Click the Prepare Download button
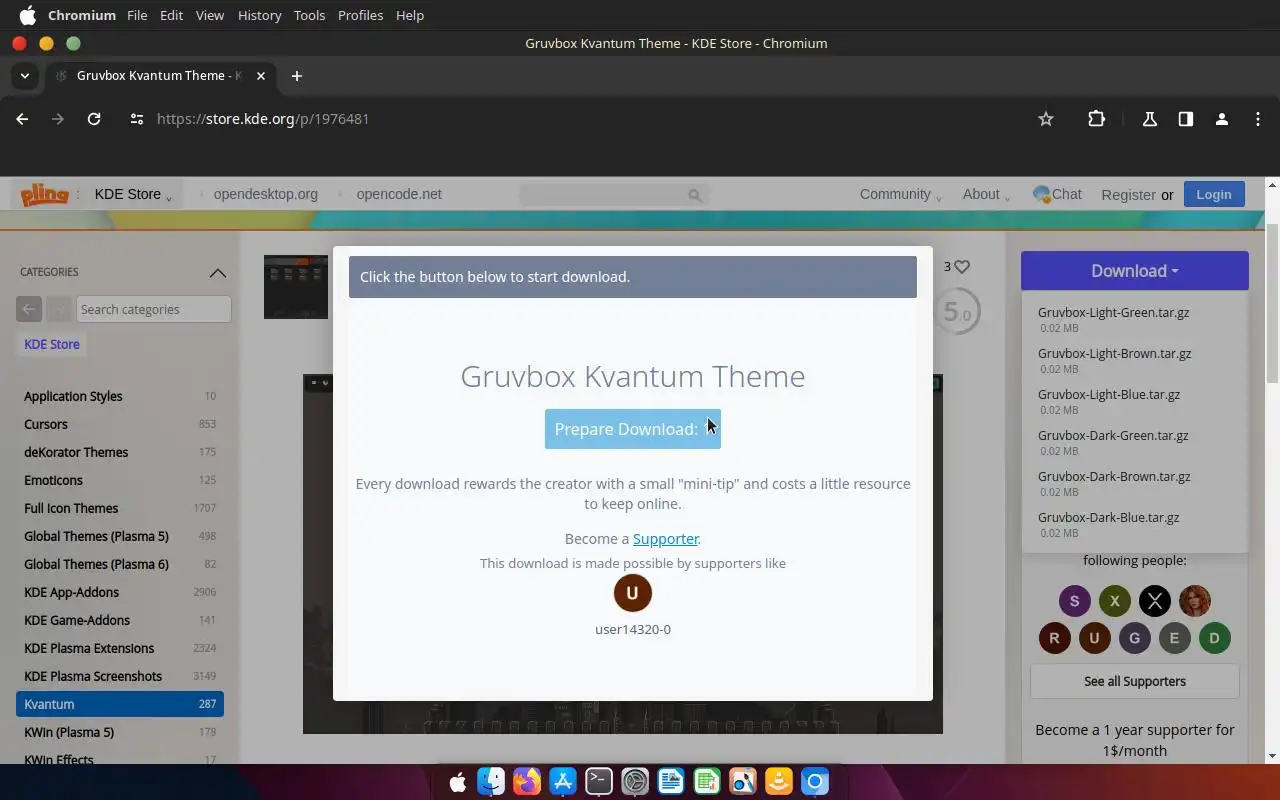 [x=632, y=429]
